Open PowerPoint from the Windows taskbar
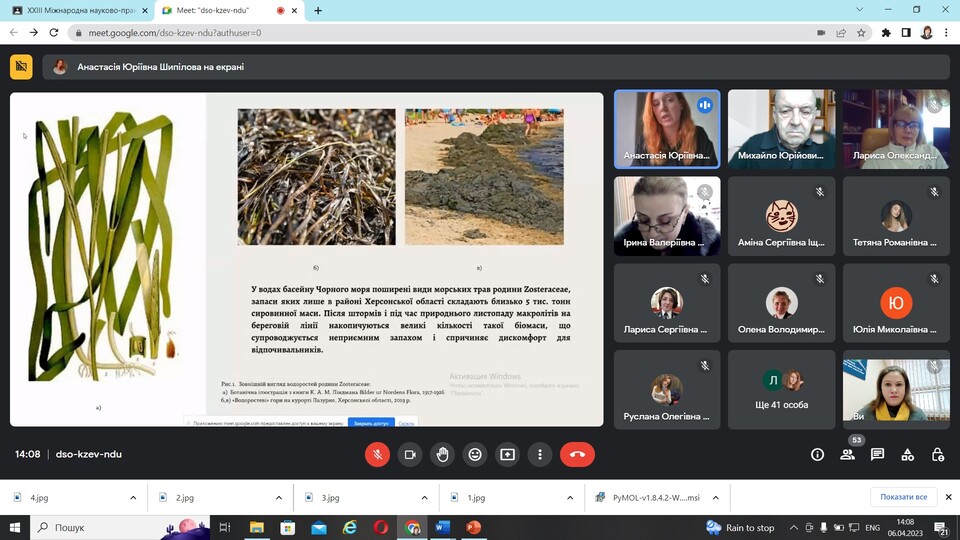 pos(473,527)
